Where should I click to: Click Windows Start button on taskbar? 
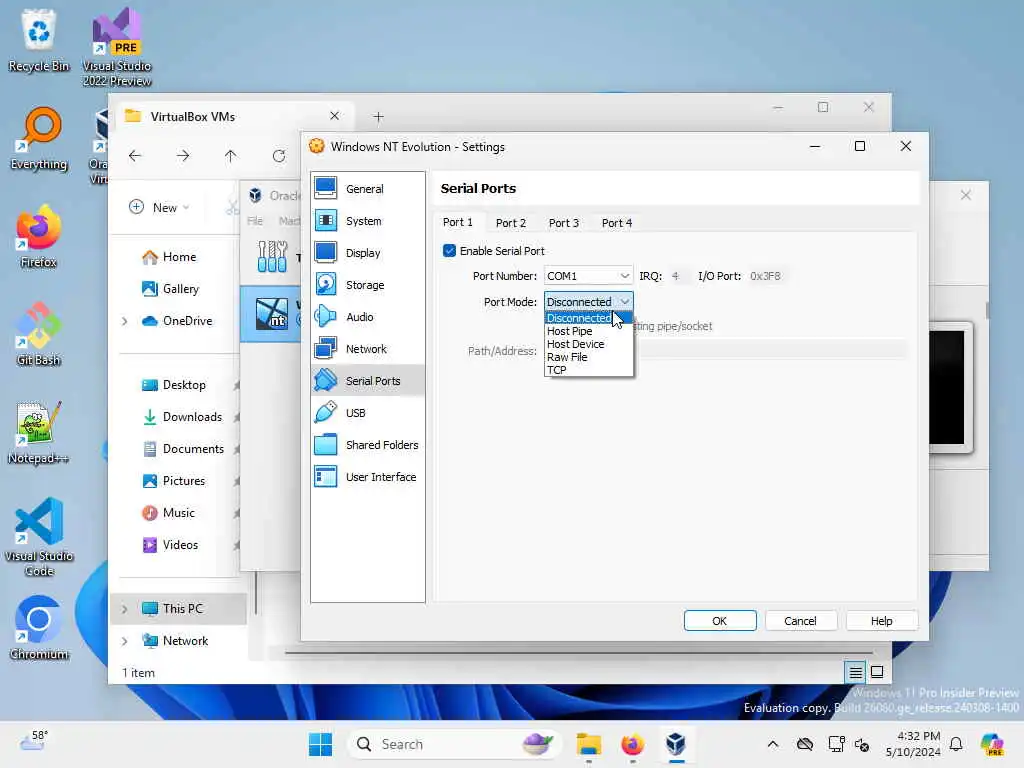pos(320,744)
